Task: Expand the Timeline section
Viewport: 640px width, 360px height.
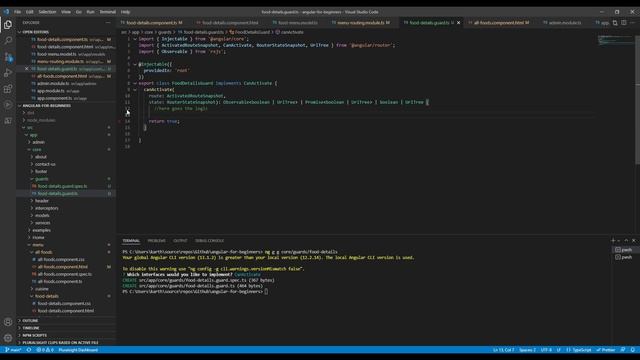Action: pos(31,328)
